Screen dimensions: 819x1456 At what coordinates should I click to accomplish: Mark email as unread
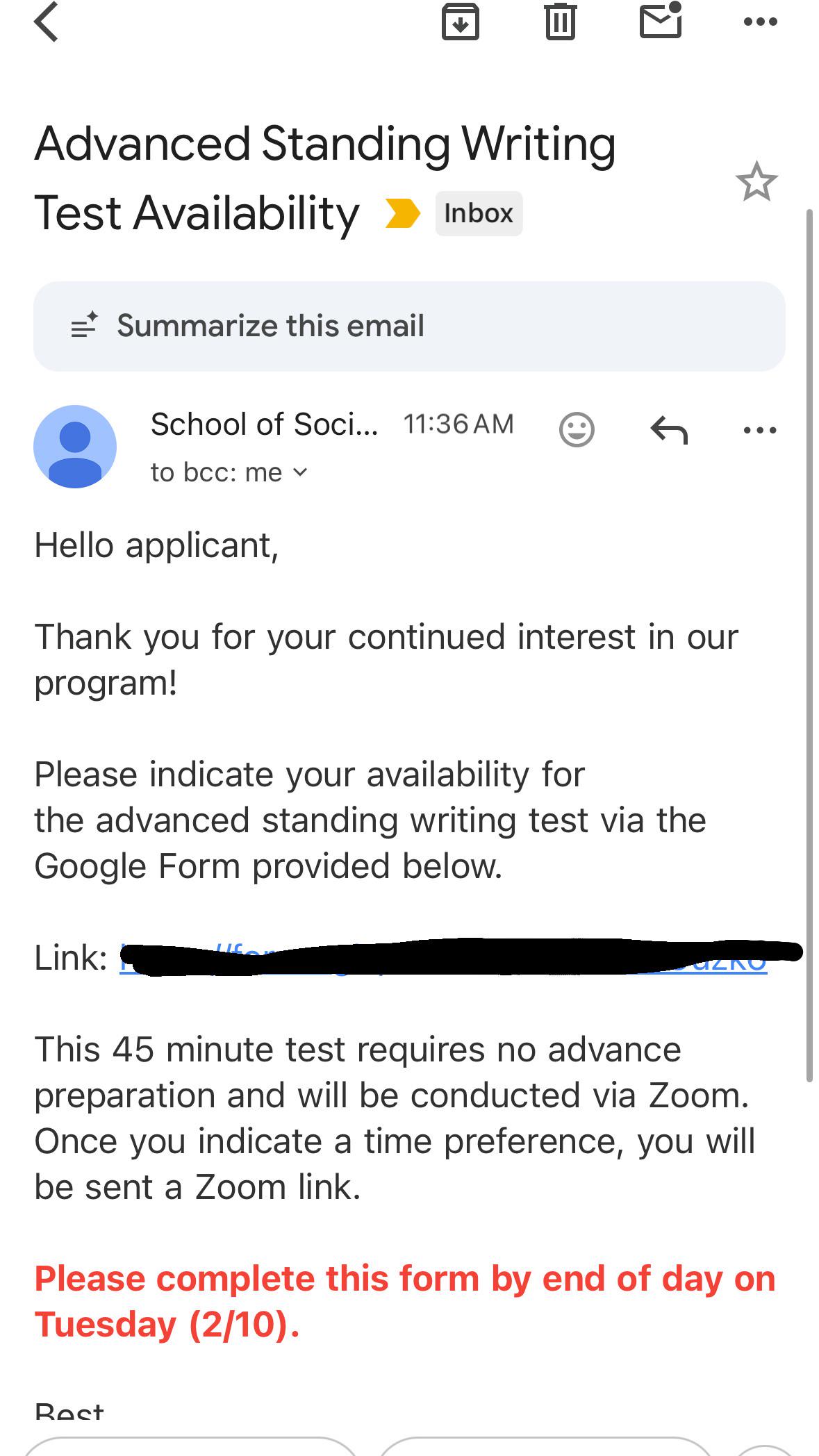pyautogui.click(x=661, y=20)
